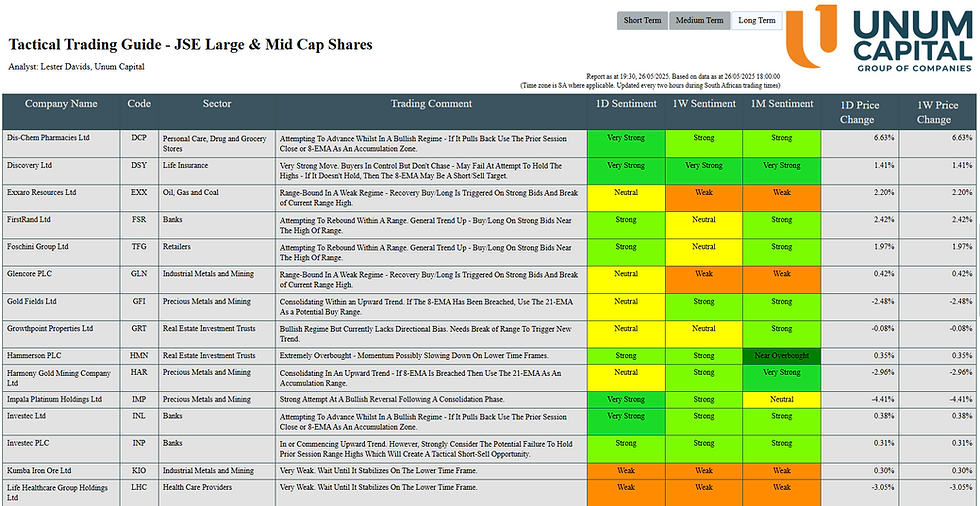Screen dimensions: 980x506
Task: Click the 1D Price Change header
Action: pyautogui.click(x=860, y=112)
